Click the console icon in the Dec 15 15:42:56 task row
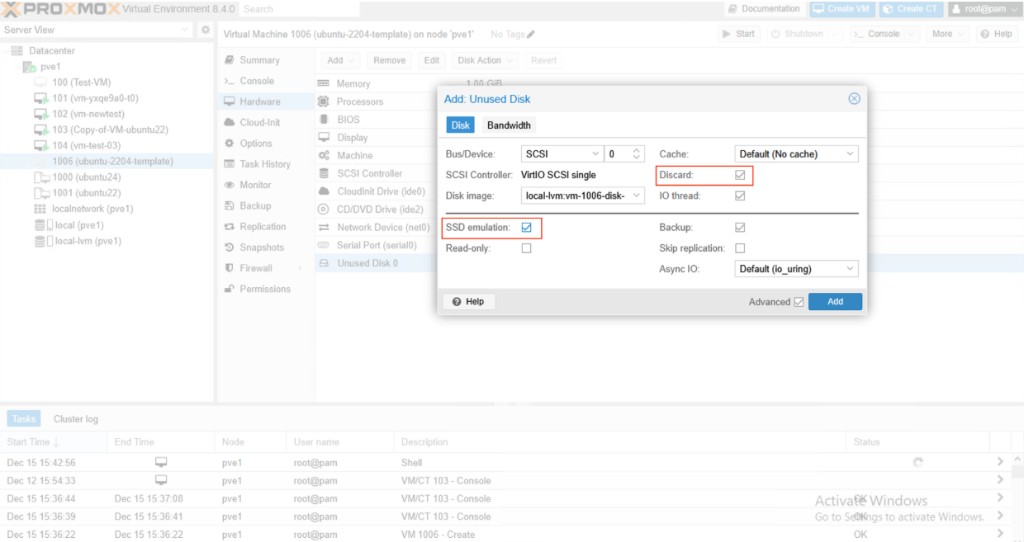 coord(161,462)
